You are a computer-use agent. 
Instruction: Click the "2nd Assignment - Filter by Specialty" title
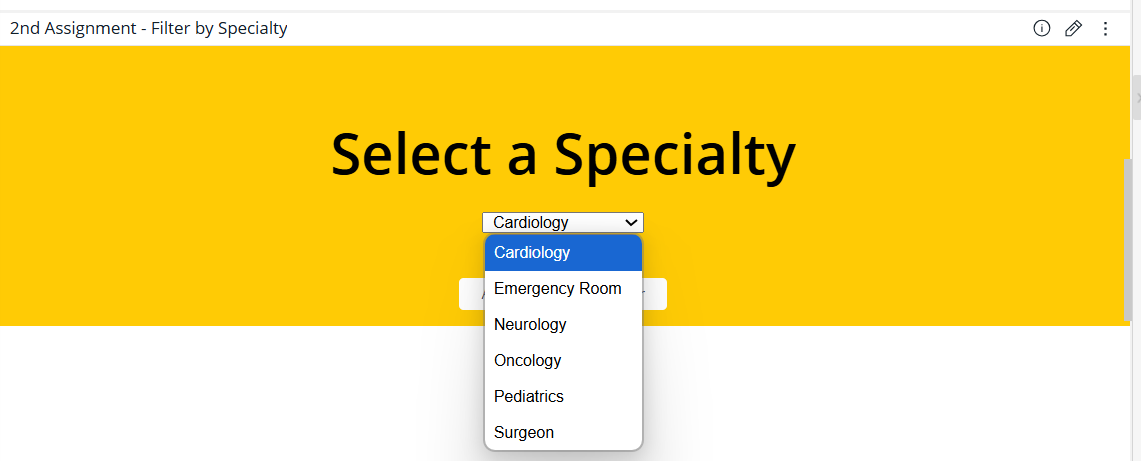tap(148, 28)
